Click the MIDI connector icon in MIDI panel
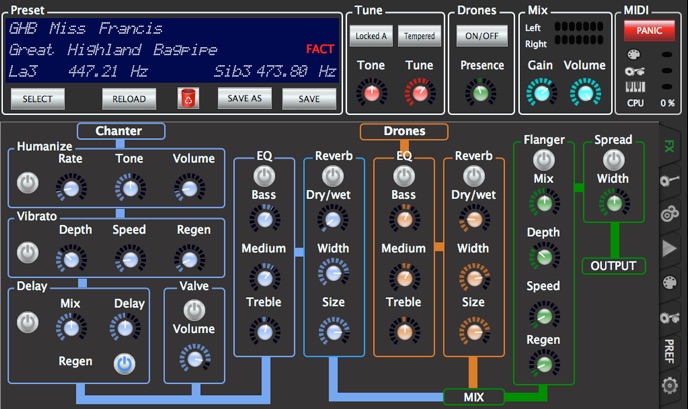Image resolution: width=688 pixels, height=409 pixels. click(x=634, y=54)
